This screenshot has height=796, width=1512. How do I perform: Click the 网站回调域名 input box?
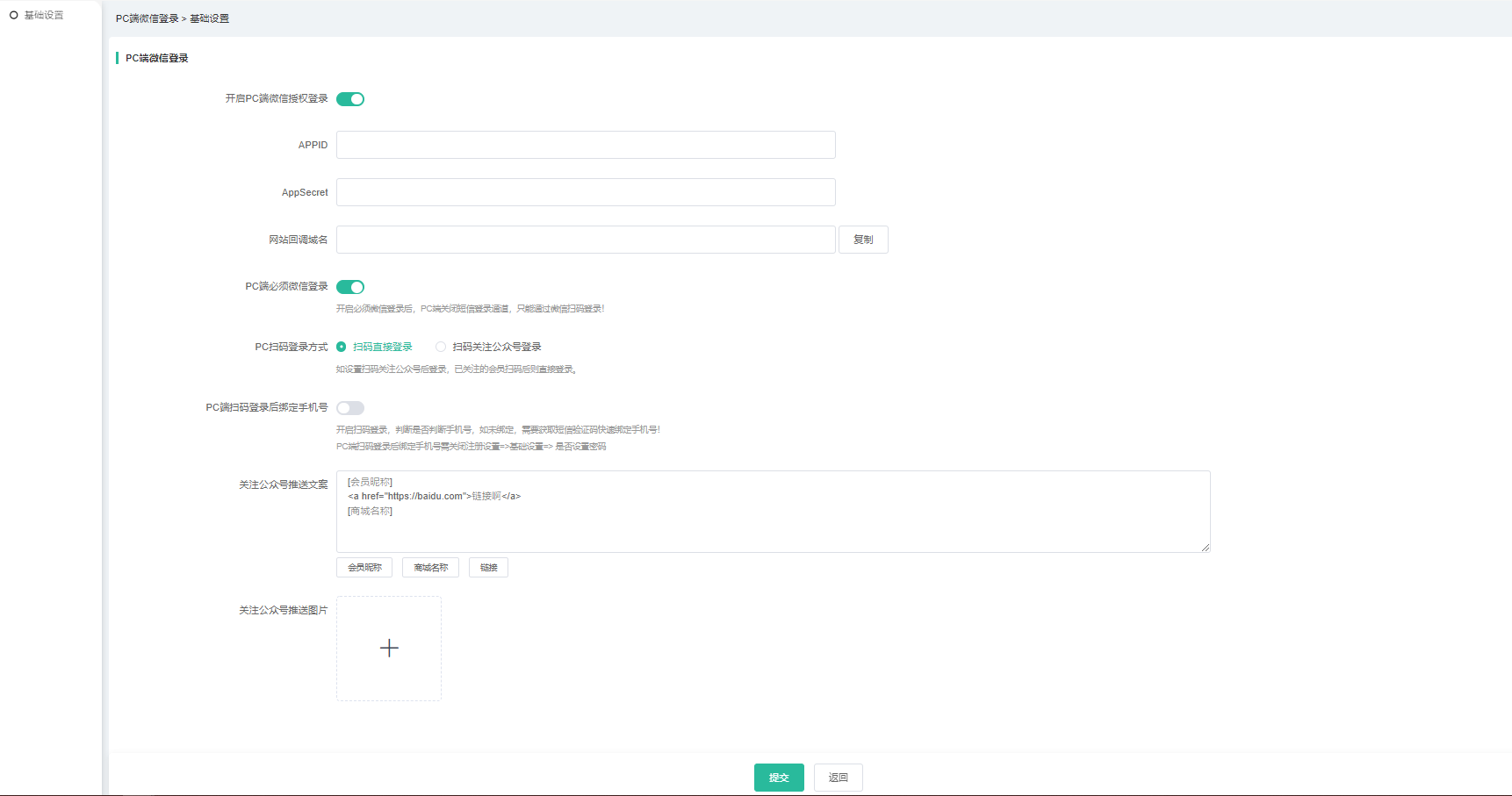click(x=586, y=240)
